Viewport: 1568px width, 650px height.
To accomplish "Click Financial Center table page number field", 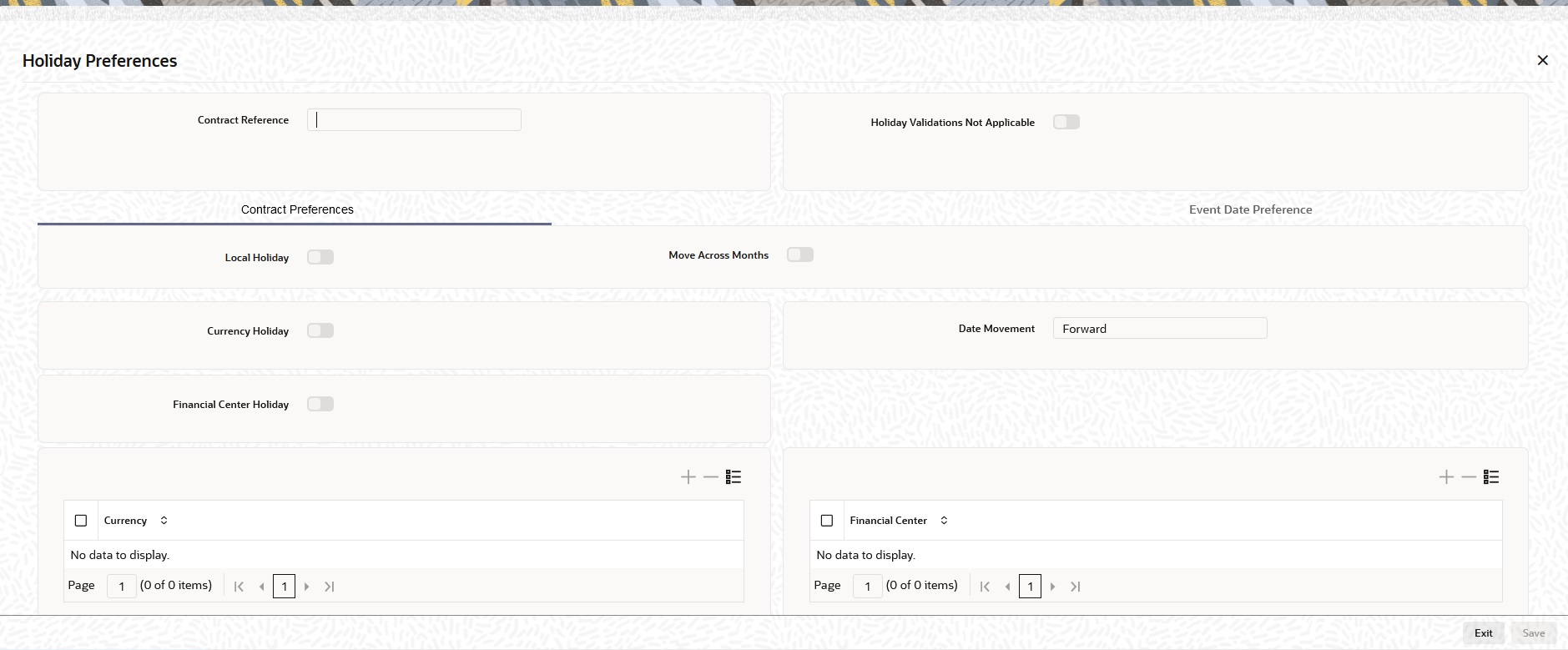I will [x=868, y=586].
